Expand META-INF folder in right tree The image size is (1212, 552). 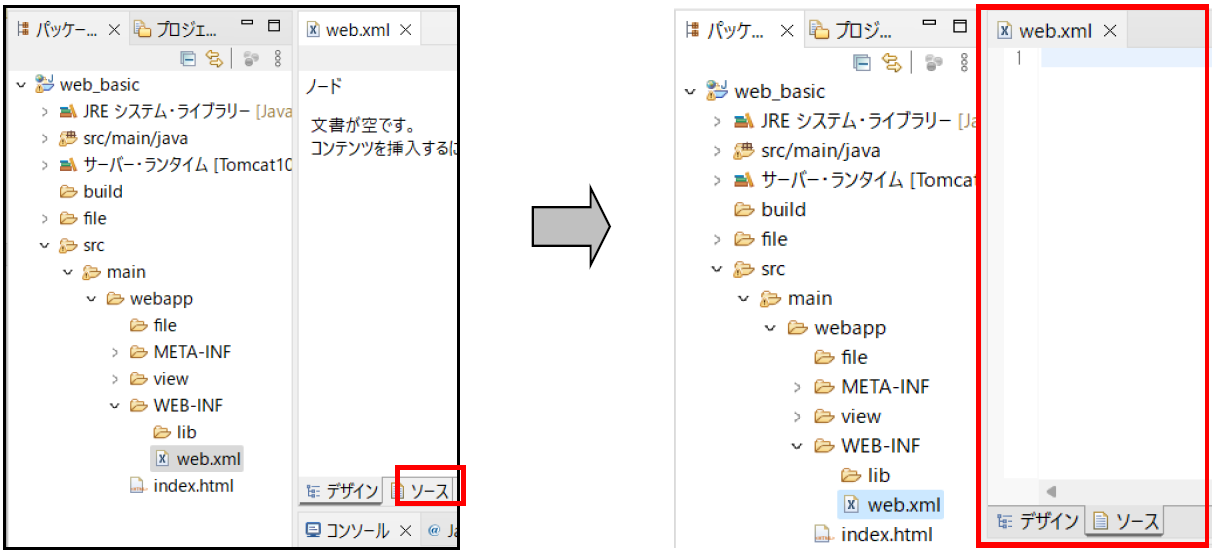pos(797,387)
